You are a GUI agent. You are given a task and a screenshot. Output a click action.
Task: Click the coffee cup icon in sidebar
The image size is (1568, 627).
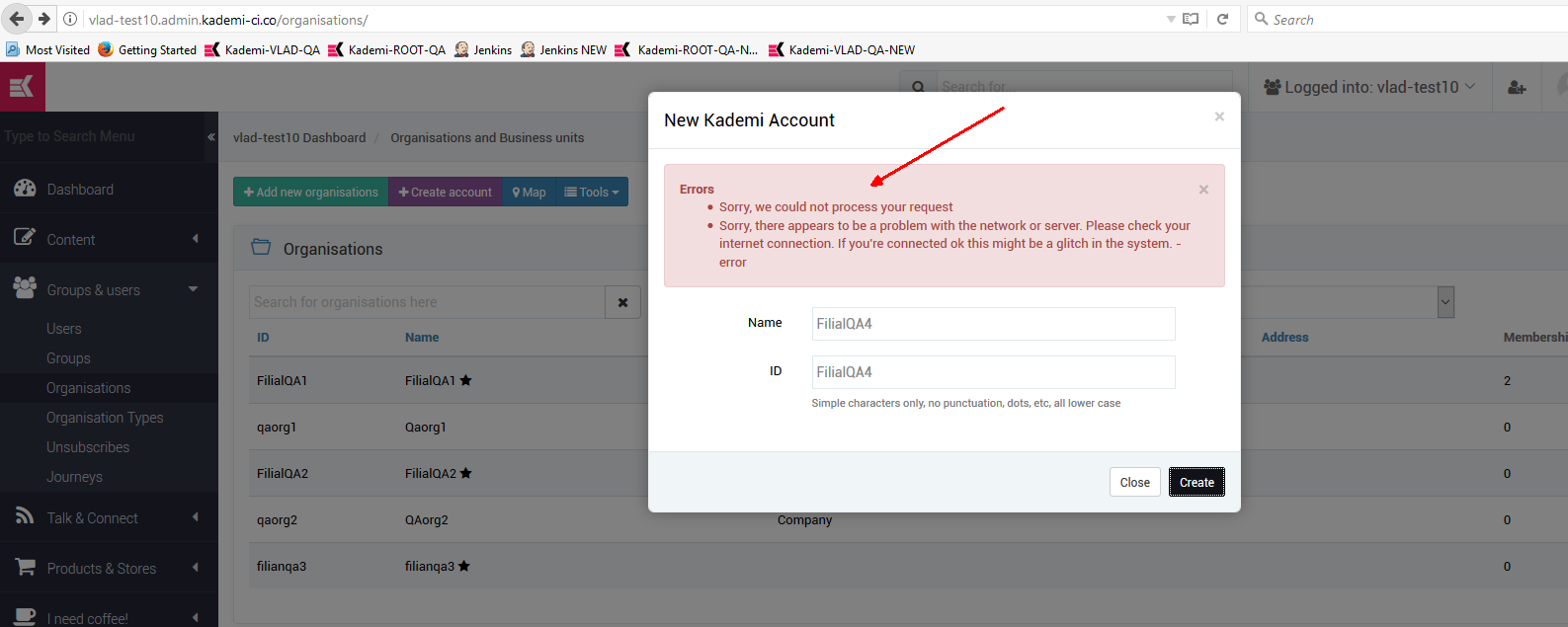[x=25, y=617]
